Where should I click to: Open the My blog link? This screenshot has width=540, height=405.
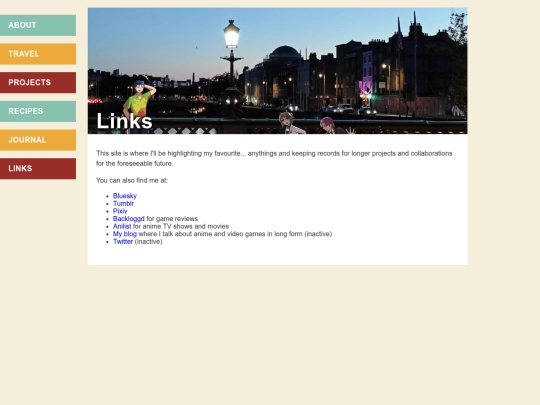point(125,234)
